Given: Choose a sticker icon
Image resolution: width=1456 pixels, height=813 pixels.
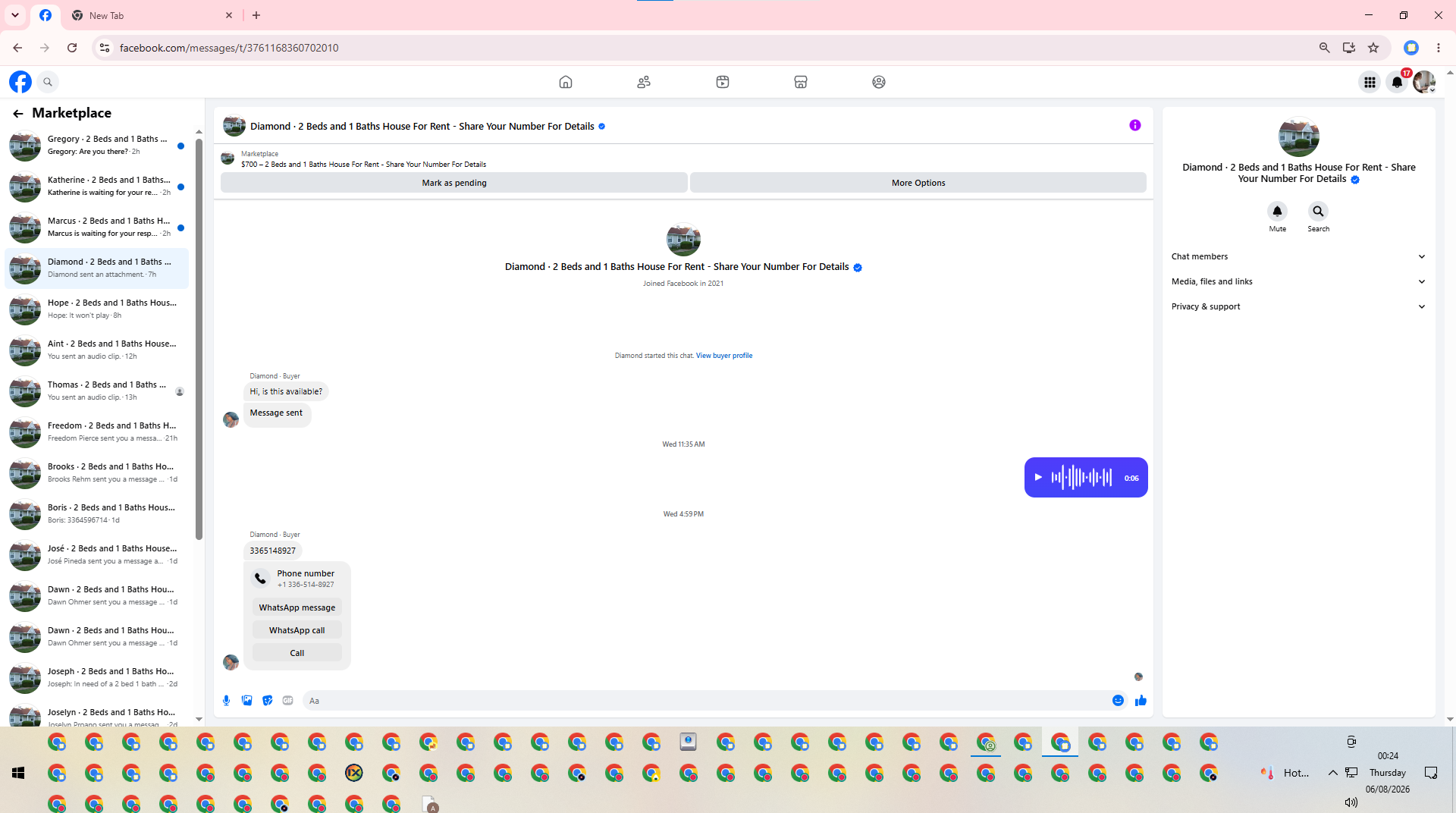Looking at the screenshot, I should (x=268, y=701).
